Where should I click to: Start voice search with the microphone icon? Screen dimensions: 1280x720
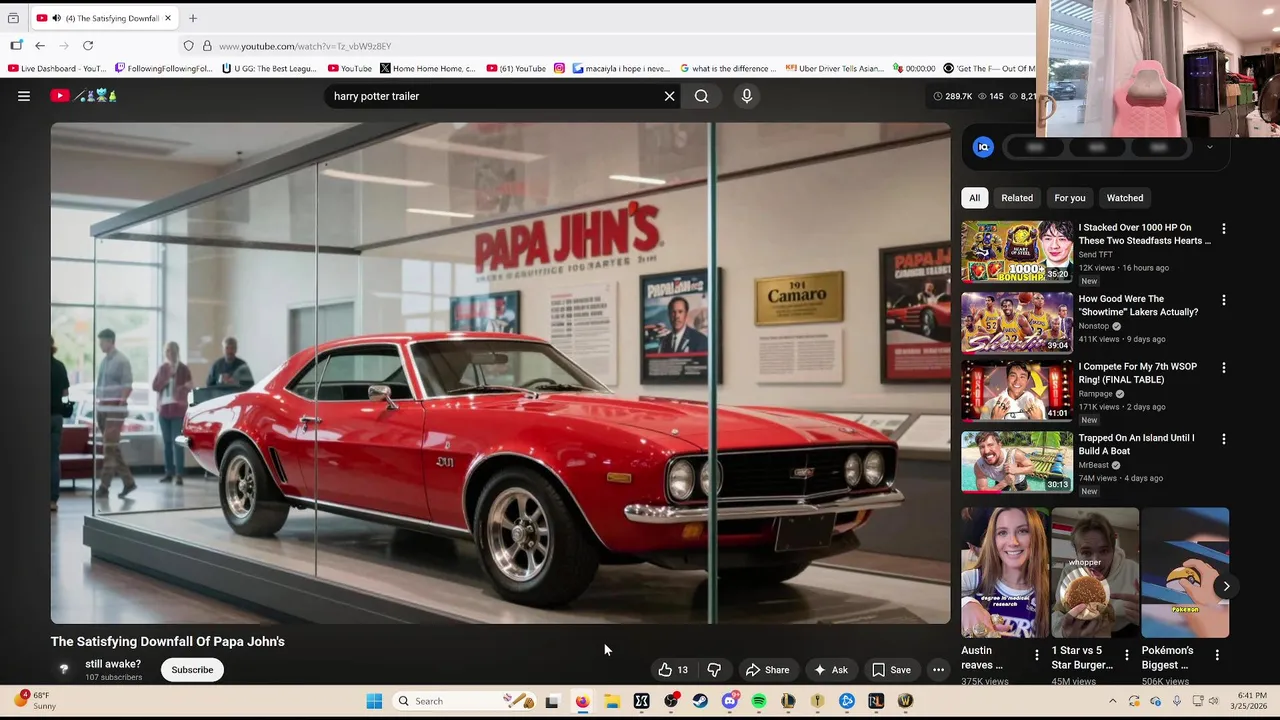[x=746, y=96]
